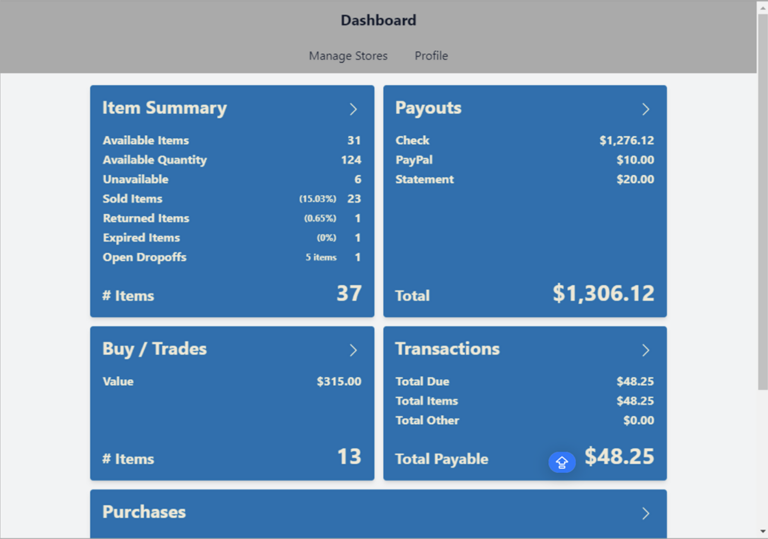Click the Transactions card chevron arrow
The height and width of the screenshot is (539, 768).
pos(645,350)
